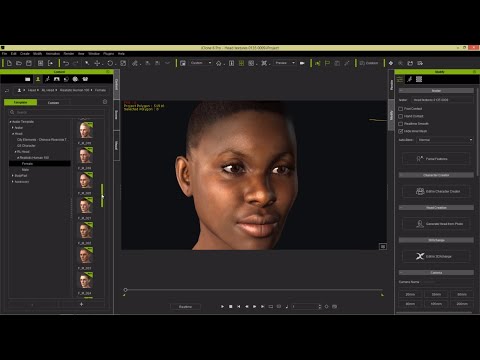Image resolution: width=480 pixels, height=360 pixels.
Task: Collapse the Avatar Template tree node
Action: click(10, 122)
